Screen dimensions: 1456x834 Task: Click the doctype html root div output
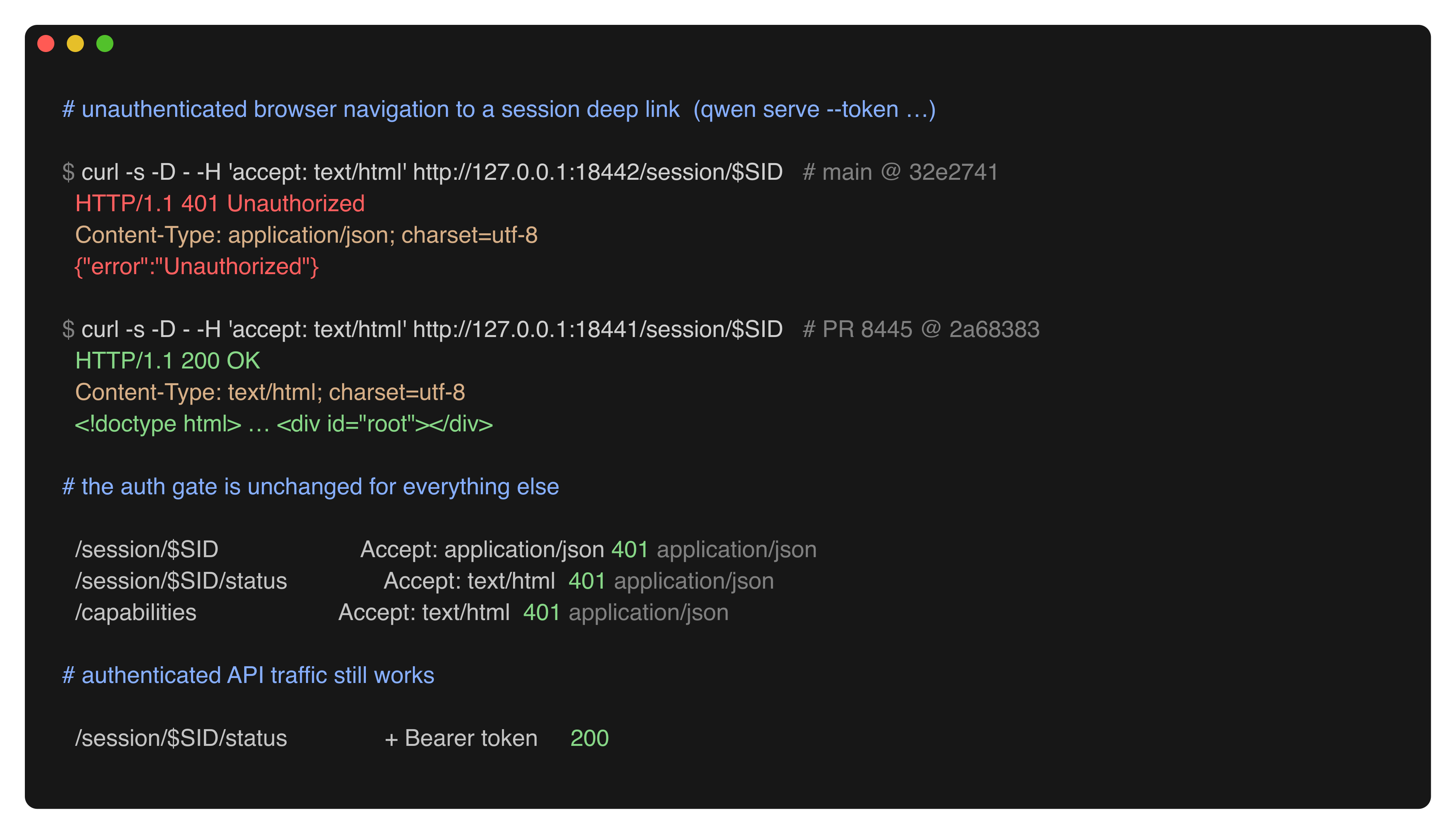coord(284,424)
